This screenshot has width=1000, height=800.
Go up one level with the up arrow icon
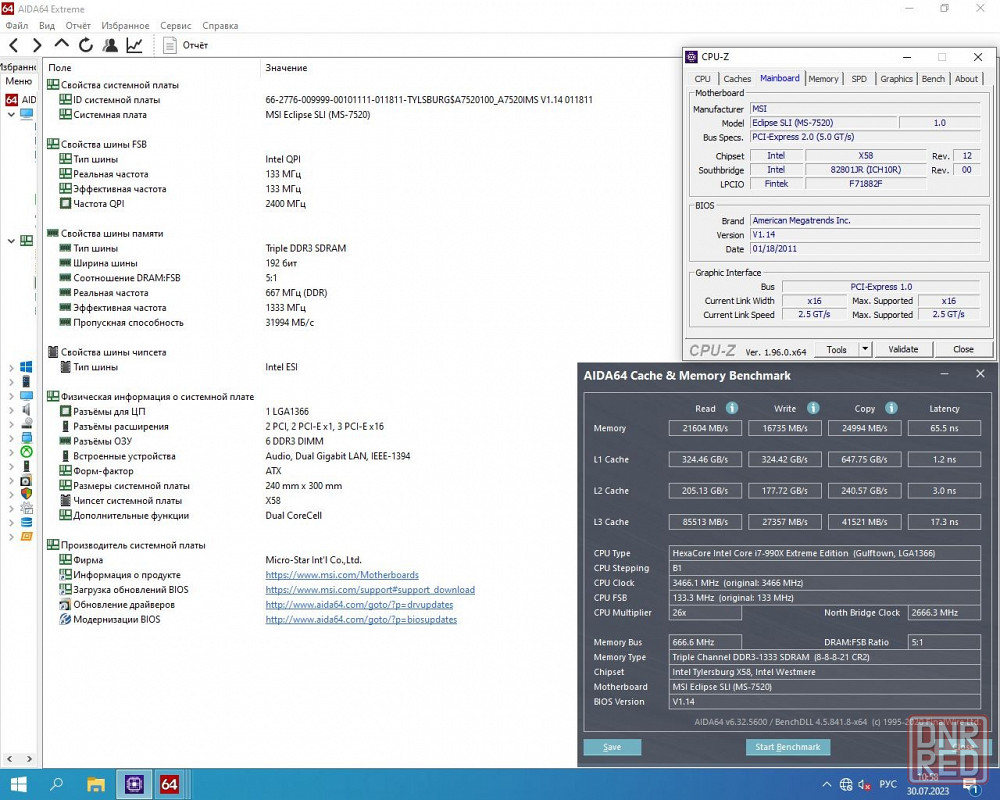tap(61, 43)
